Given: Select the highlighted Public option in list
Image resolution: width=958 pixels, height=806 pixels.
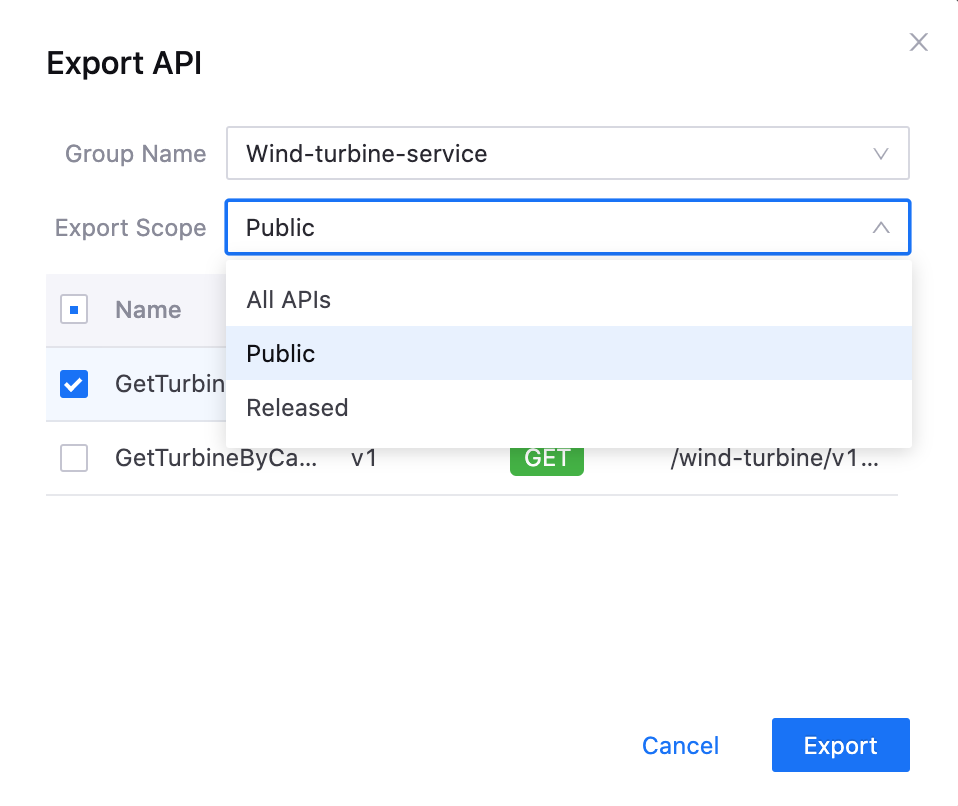Looking at the screenshot, I should (281, 354).
